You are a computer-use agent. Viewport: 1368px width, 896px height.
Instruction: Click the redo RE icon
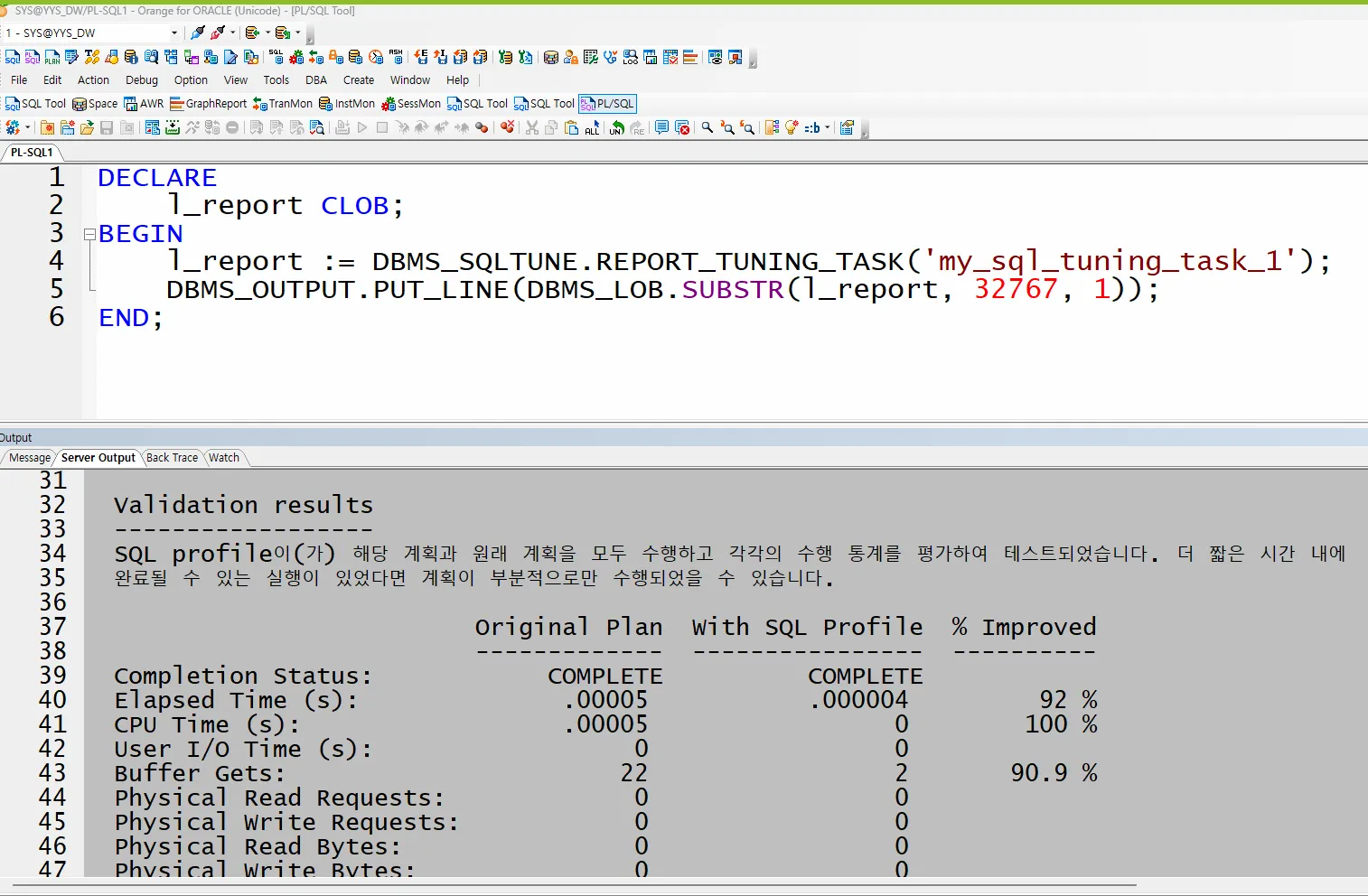click(637, 127)
